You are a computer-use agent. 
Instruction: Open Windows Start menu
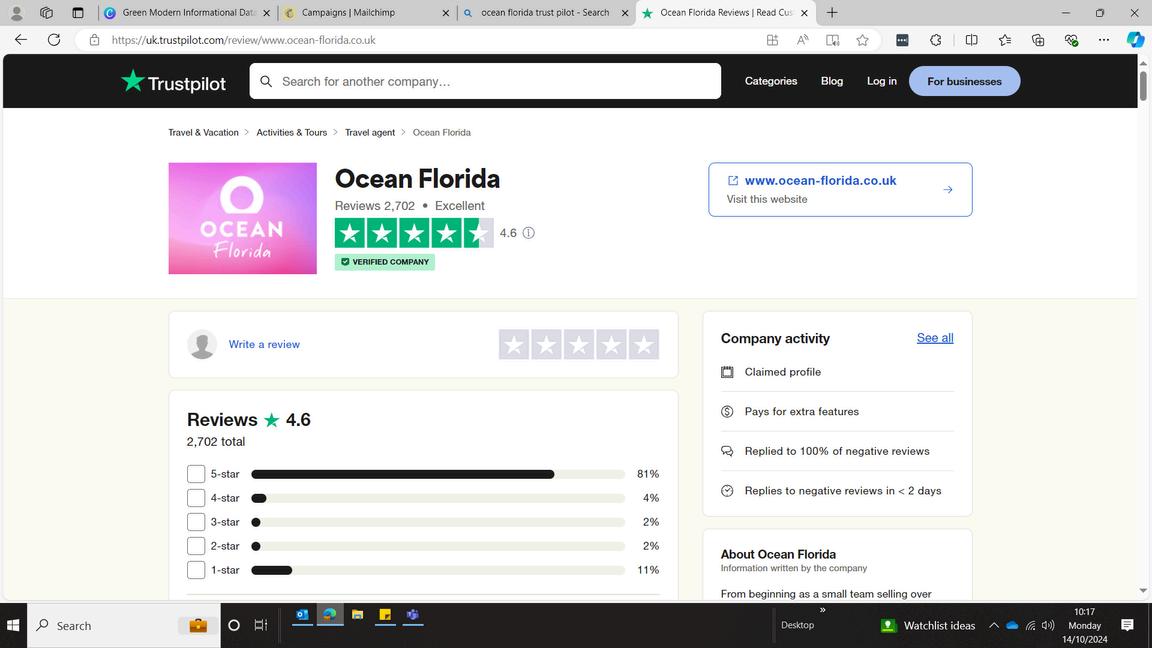pos(13,625)
